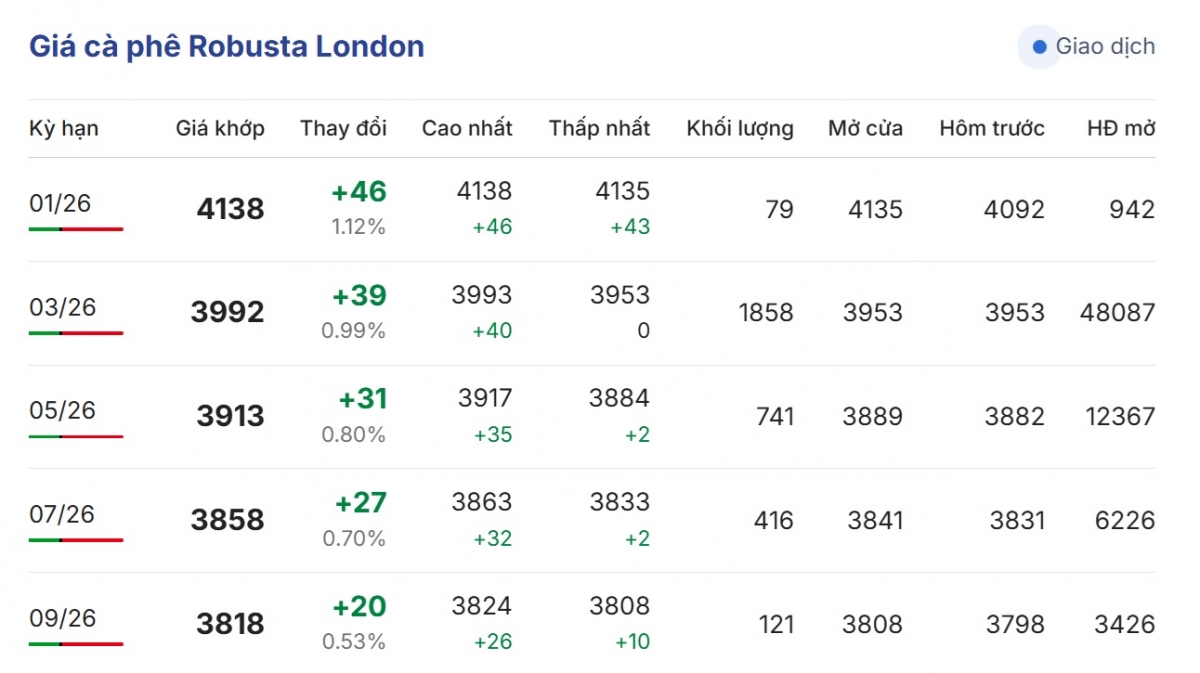Screen dimensions: 1200x673
Task: Click the blue dot beside Giao dịch
Action: [1039, 47]
